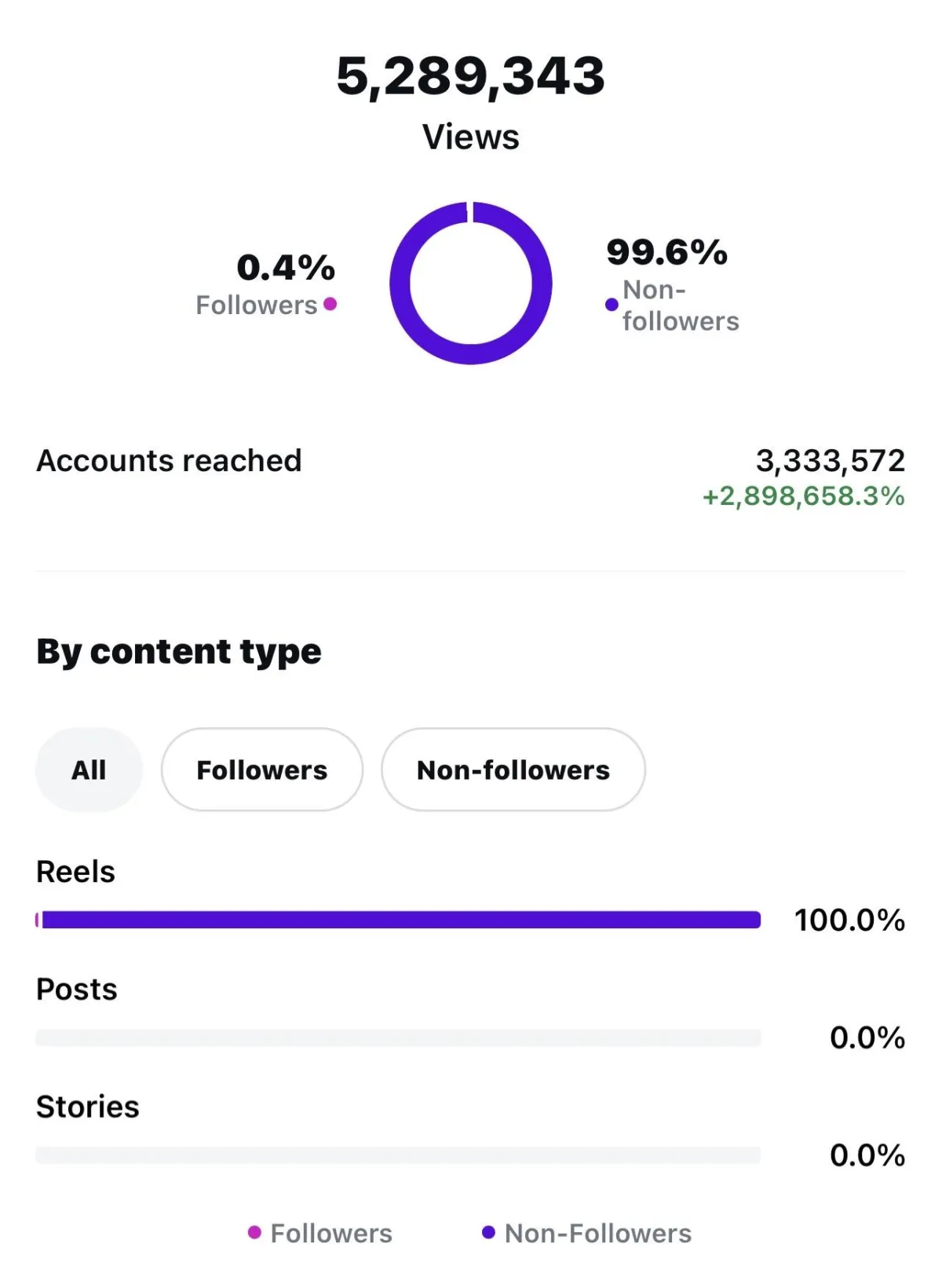
Task: Click the 3,333,572 accounts reached value
Action: (x=831, y=460)
